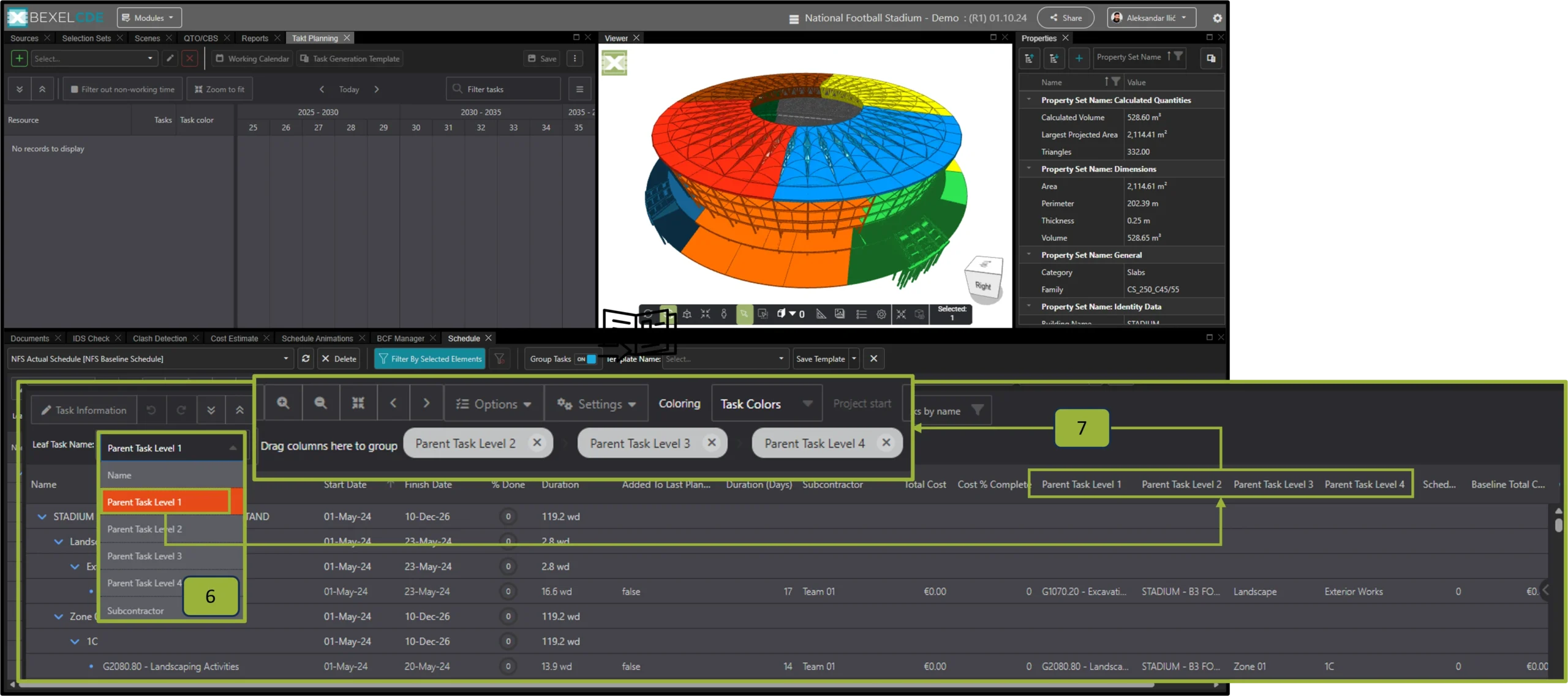Click the green add plus icon in Takt Planning
This screenshot has height=696, width=1568.
point(19,59)
